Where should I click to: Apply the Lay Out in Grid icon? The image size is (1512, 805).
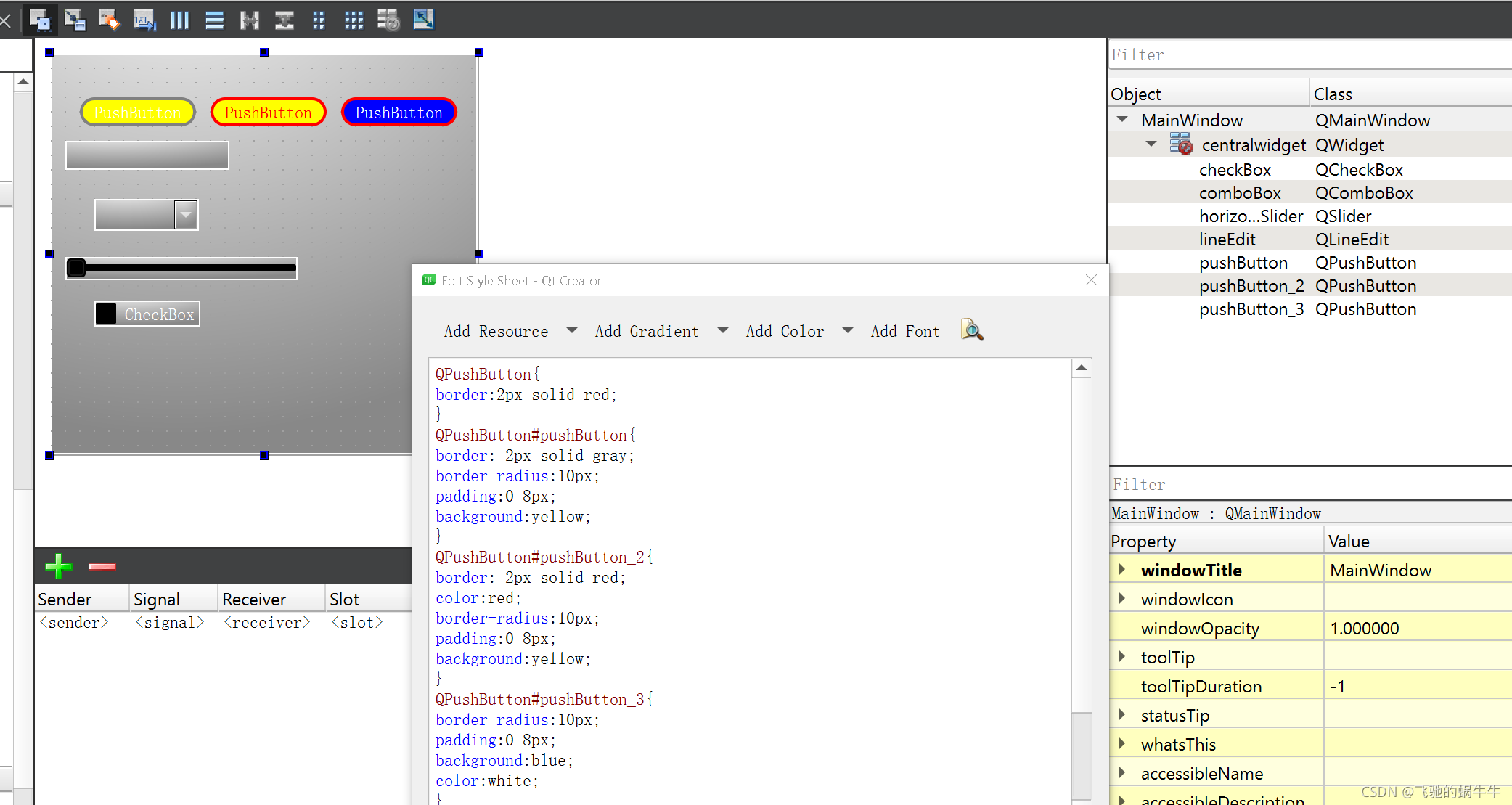click(354, 20)
